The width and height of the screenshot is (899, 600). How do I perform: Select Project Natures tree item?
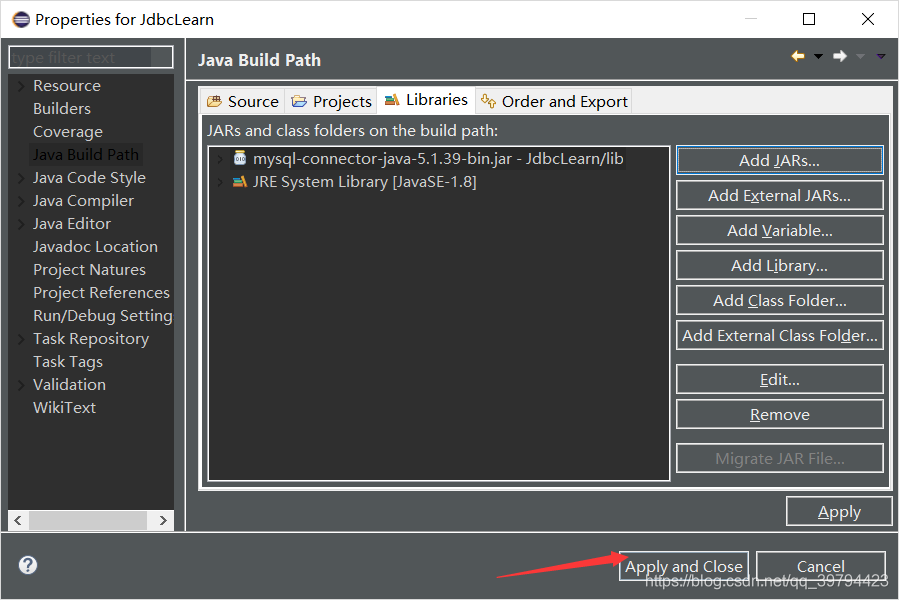click(89, 270)
